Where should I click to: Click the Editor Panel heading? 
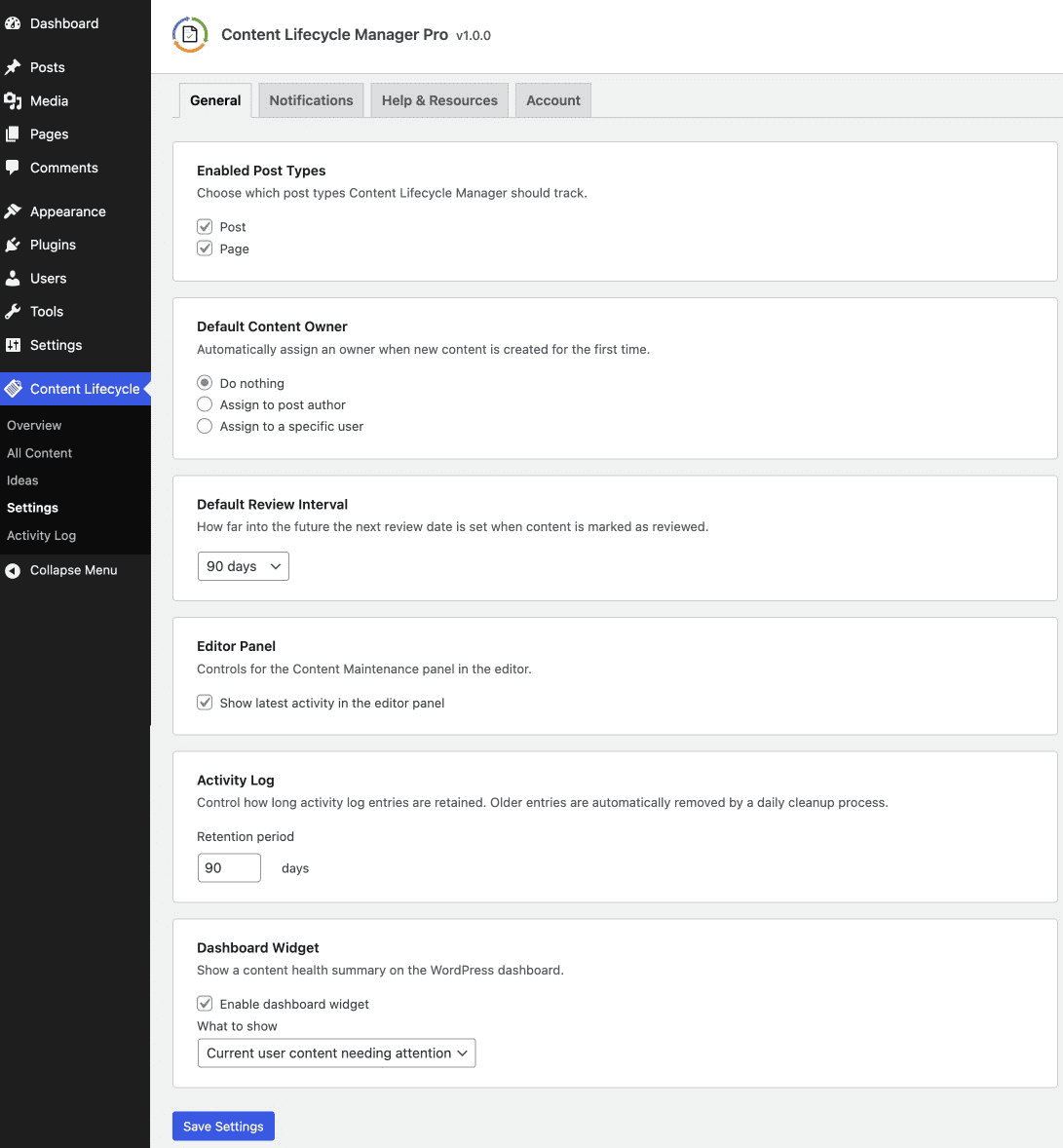tap(237, 646)
